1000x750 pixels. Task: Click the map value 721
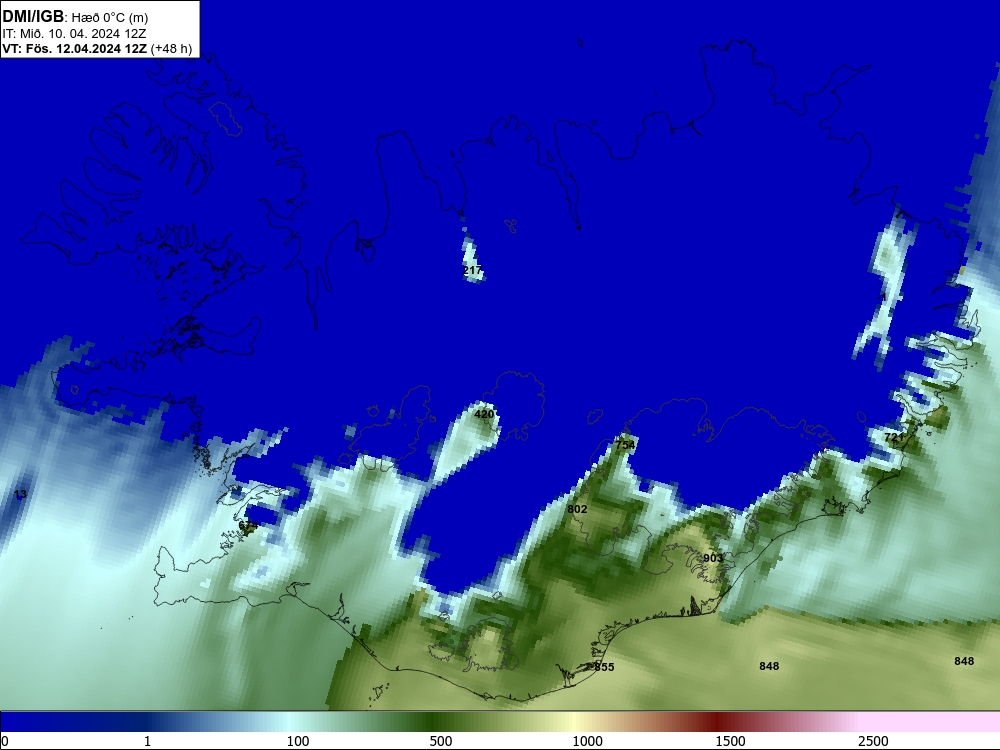[894, 437]
